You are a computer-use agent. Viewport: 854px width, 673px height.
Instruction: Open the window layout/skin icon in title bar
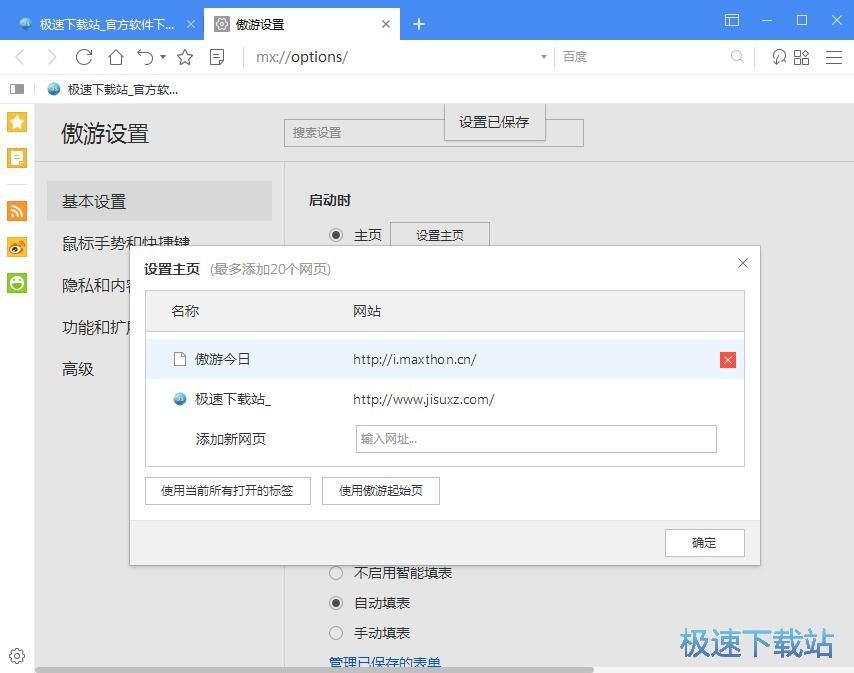[x=731, y=20]
